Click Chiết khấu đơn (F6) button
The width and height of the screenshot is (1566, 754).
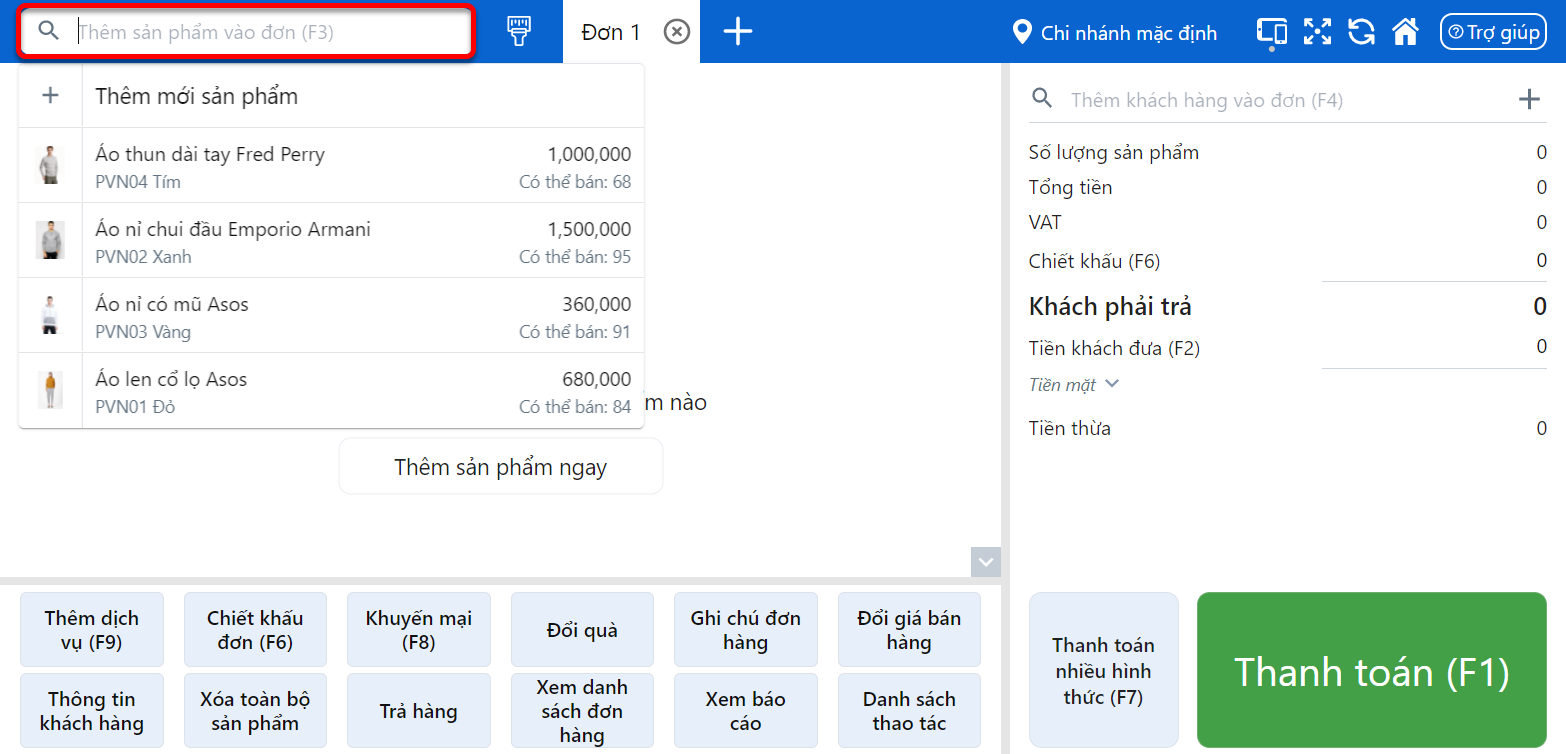tap(255, 630)
